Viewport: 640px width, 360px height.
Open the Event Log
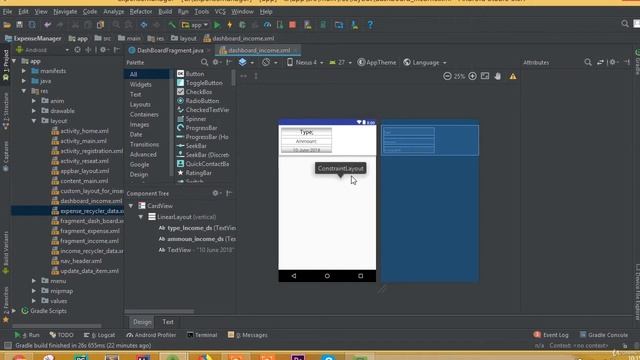[551, 335]
